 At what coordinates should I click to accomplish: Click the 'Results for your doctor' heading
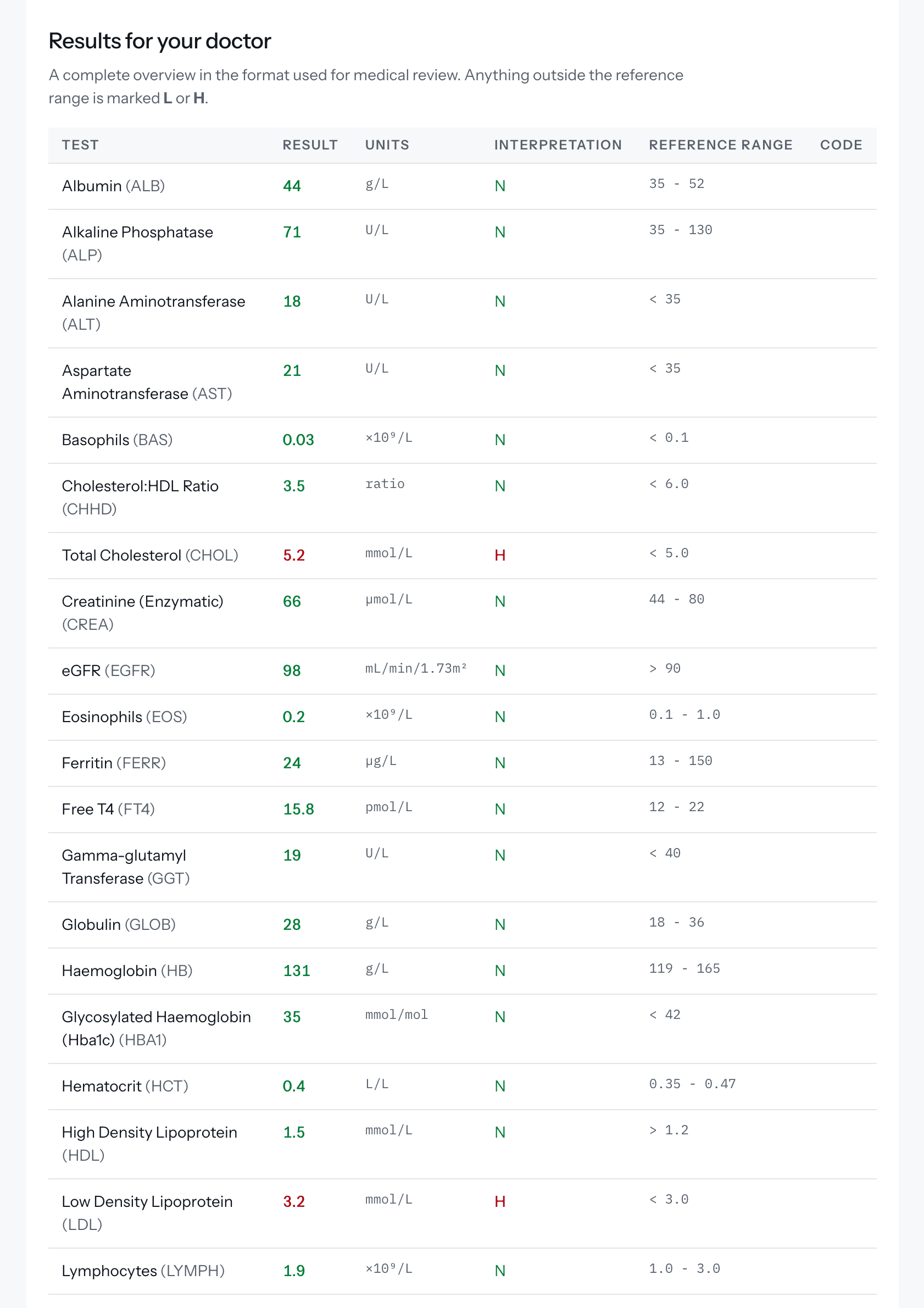point(159,41)
